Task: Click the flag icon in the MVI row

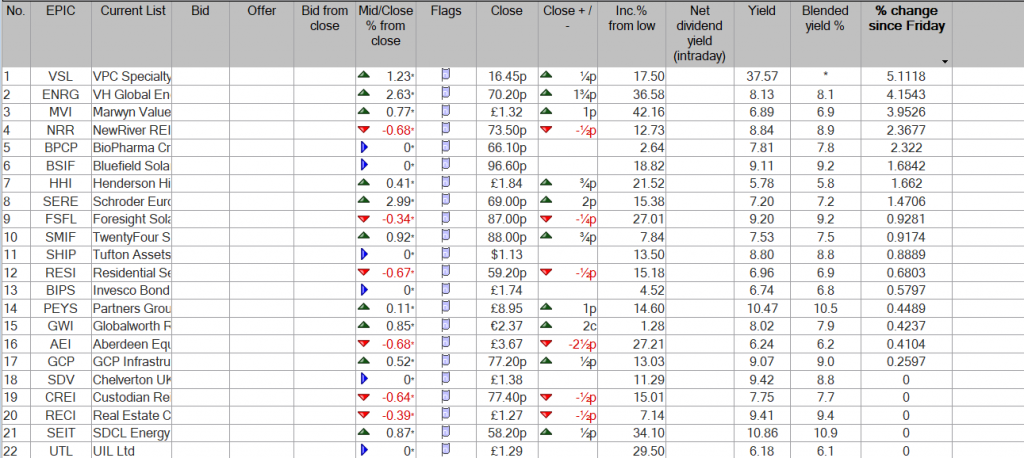Action: tap(446, 110)
